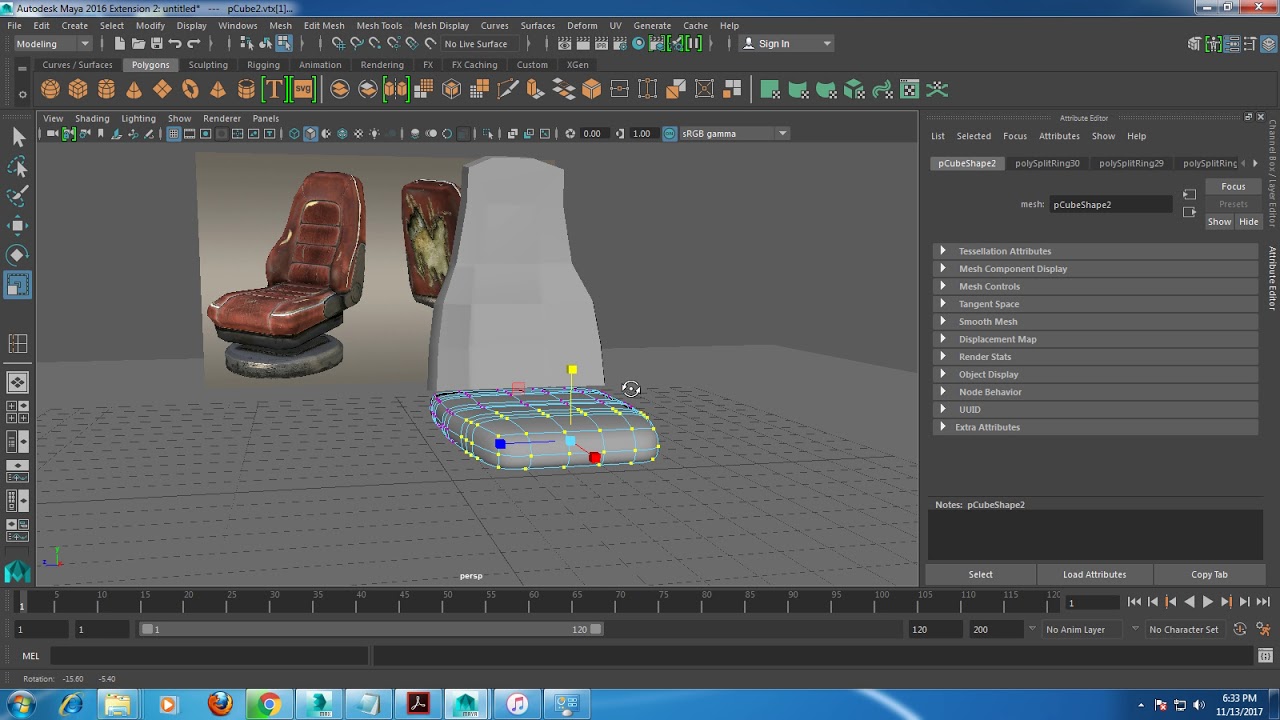
Task: Expand Object Display section
Action: tap(1095, 374)
